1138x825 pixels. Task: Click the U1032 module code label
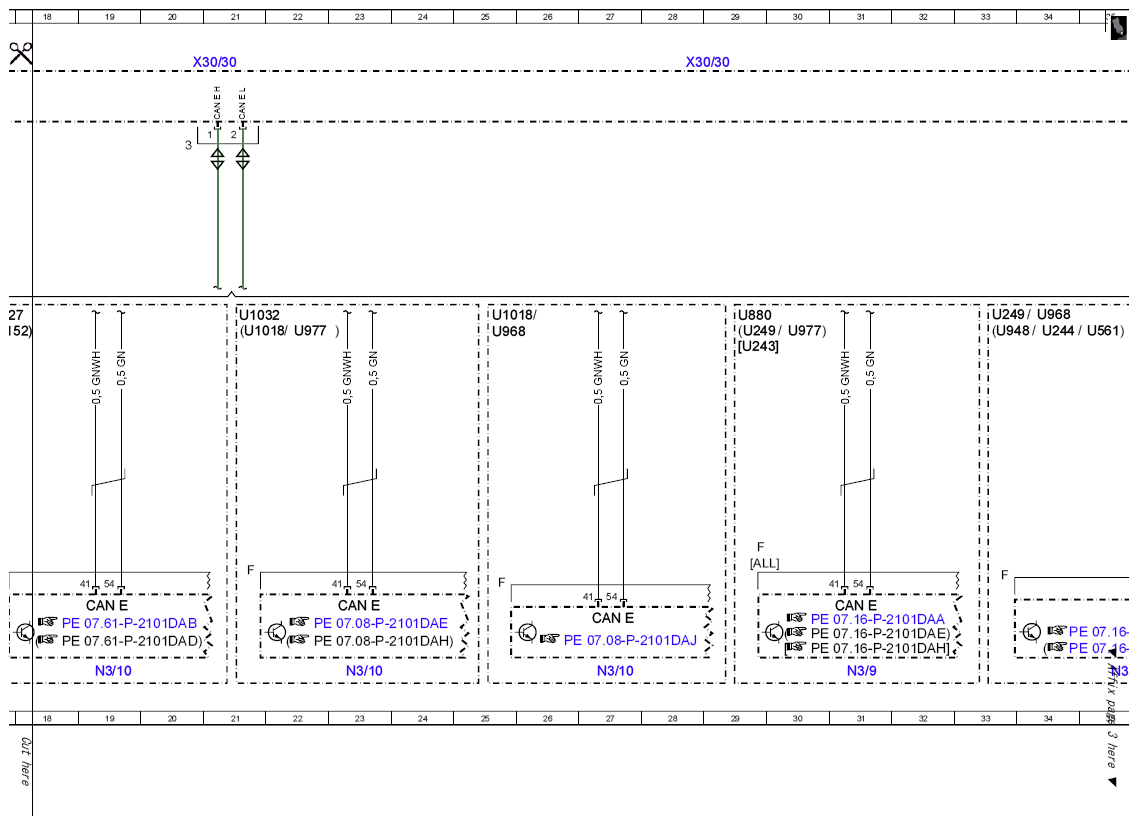pyautogui.click(x=259, y=315)
